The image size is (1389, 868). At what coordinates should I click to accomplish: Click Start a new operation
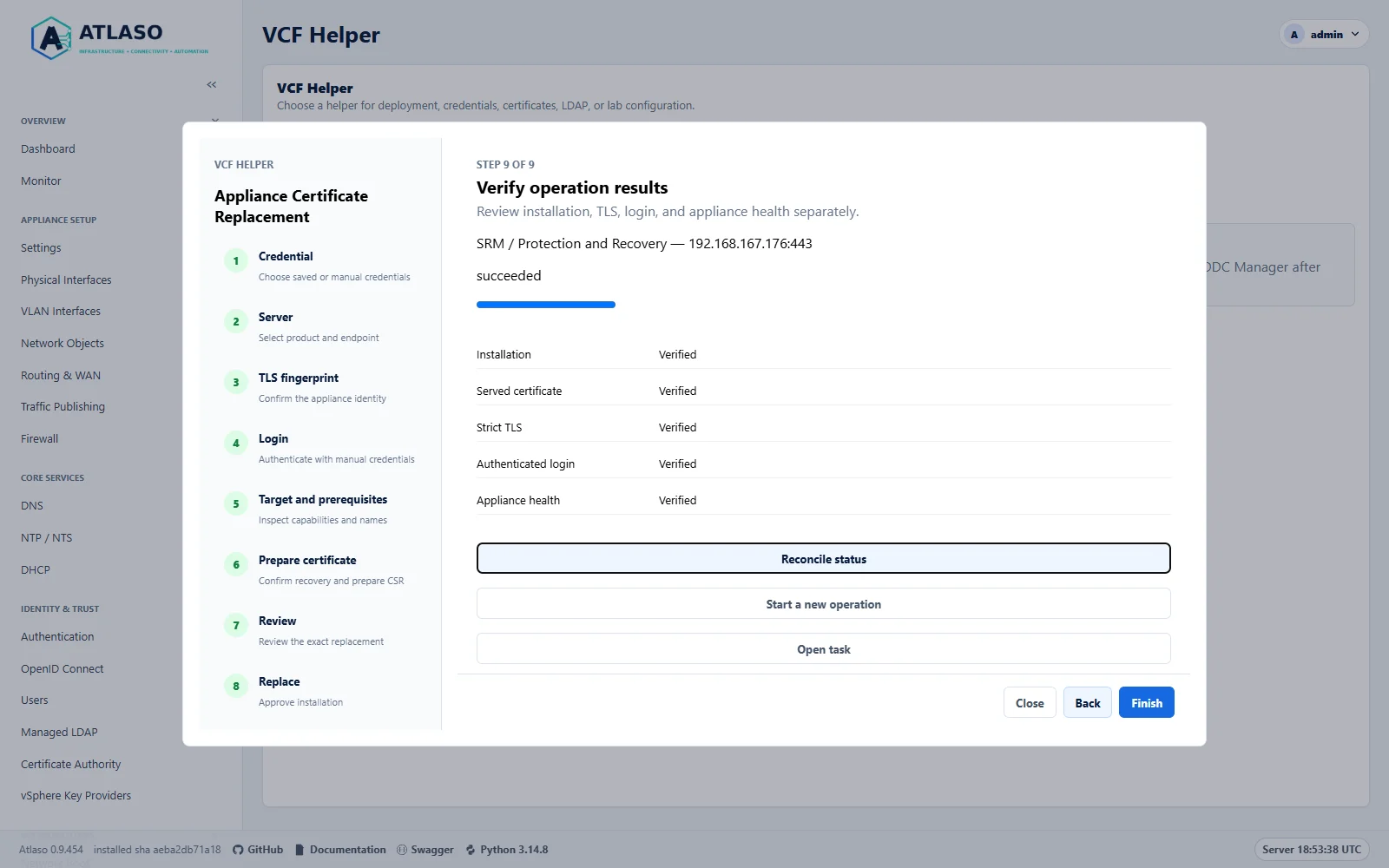click(x=823, y=604)
